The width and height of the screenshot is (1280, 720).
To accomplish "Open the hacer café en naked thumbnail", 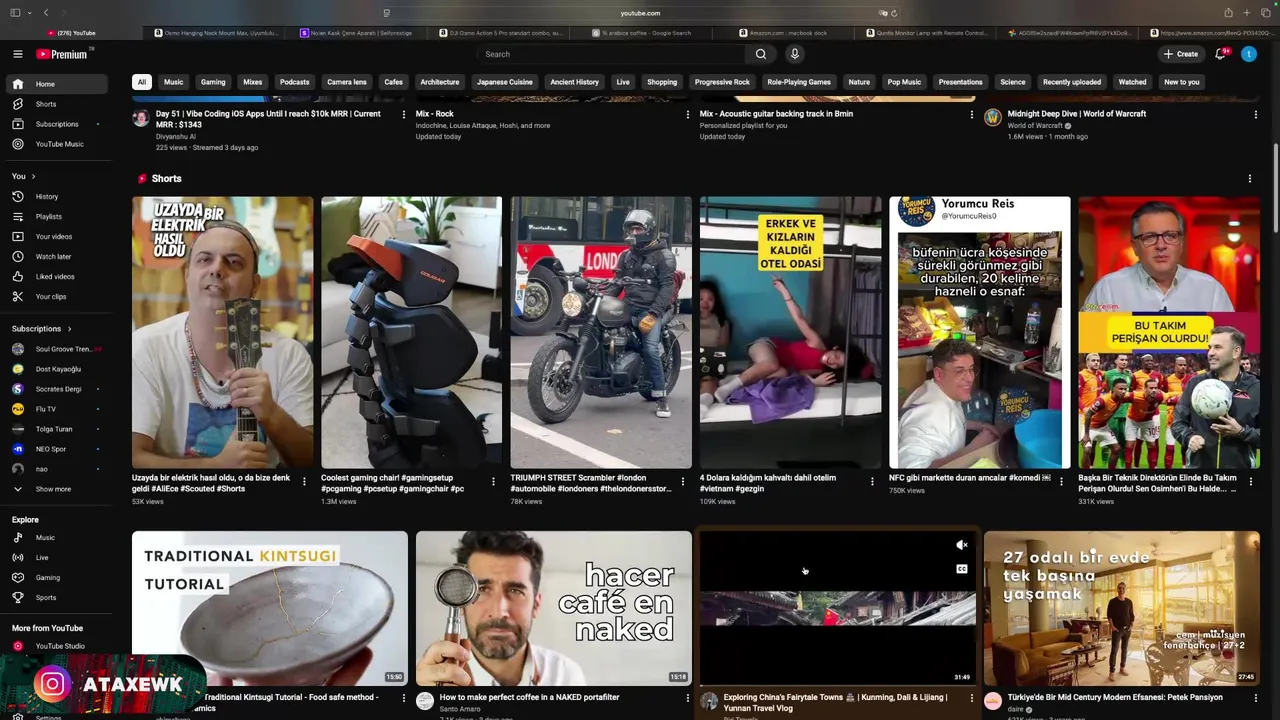I will click(x=554, y=608).
